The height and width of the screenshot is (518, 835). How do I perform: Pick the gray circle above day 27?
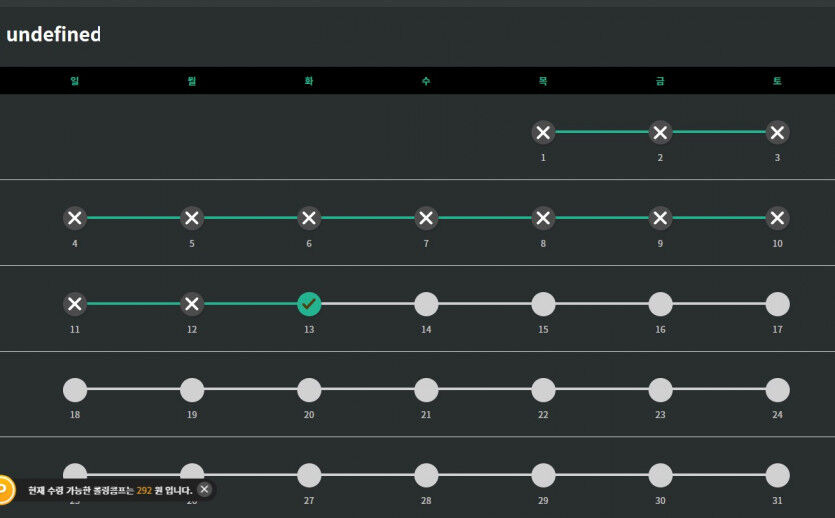click(309, 475)
